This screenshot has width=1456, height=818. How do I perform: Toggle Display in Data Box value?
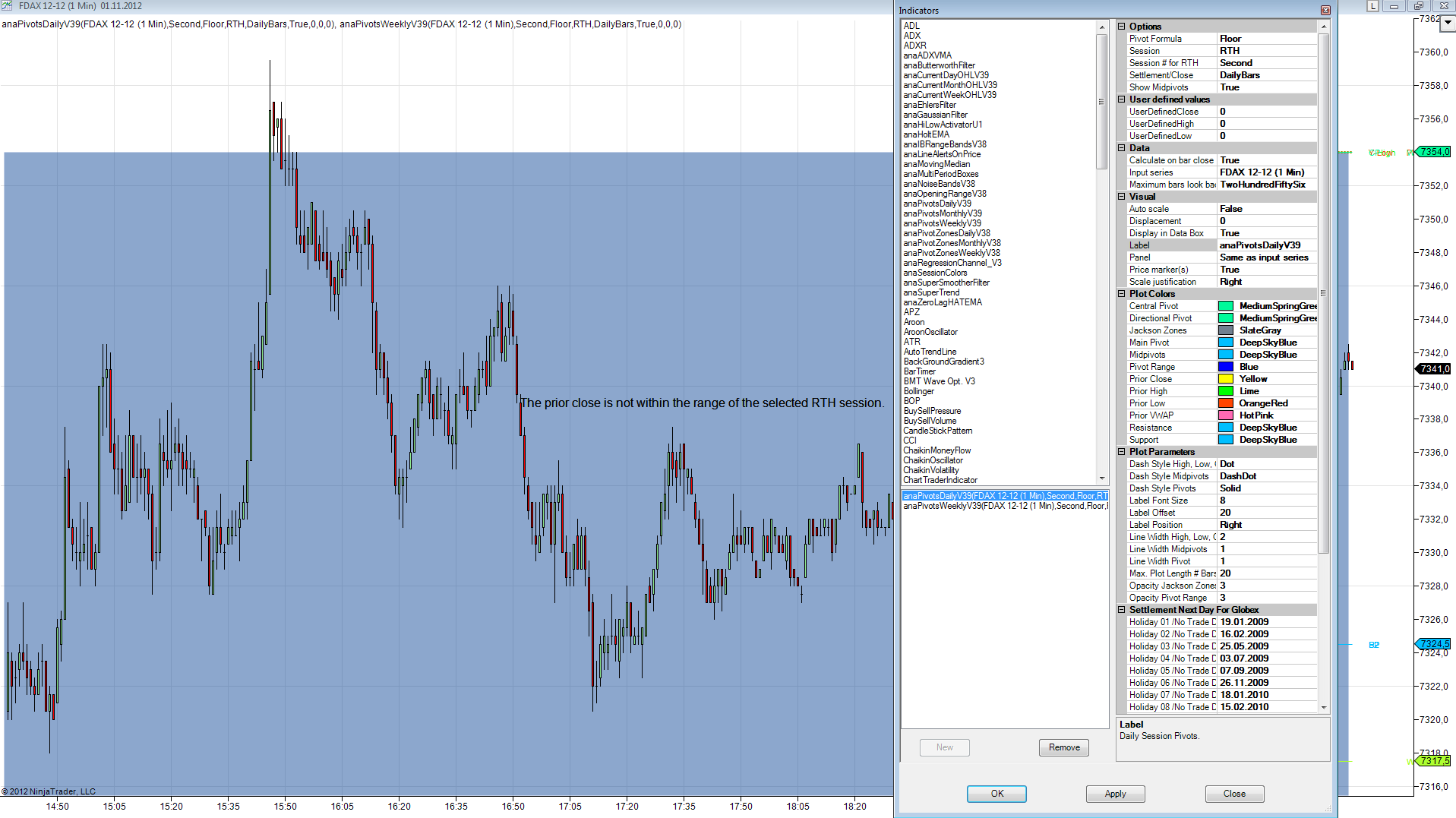click(x=1267, y=233)
